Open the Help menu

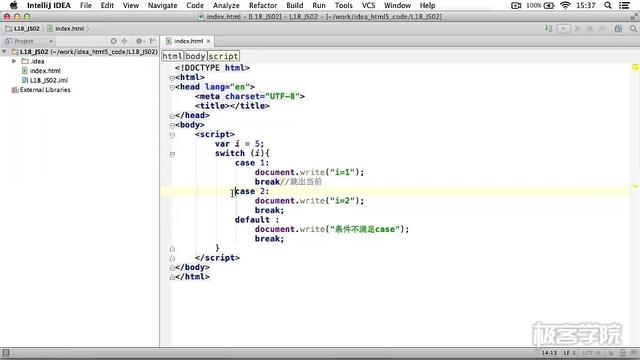click(427, 5)
